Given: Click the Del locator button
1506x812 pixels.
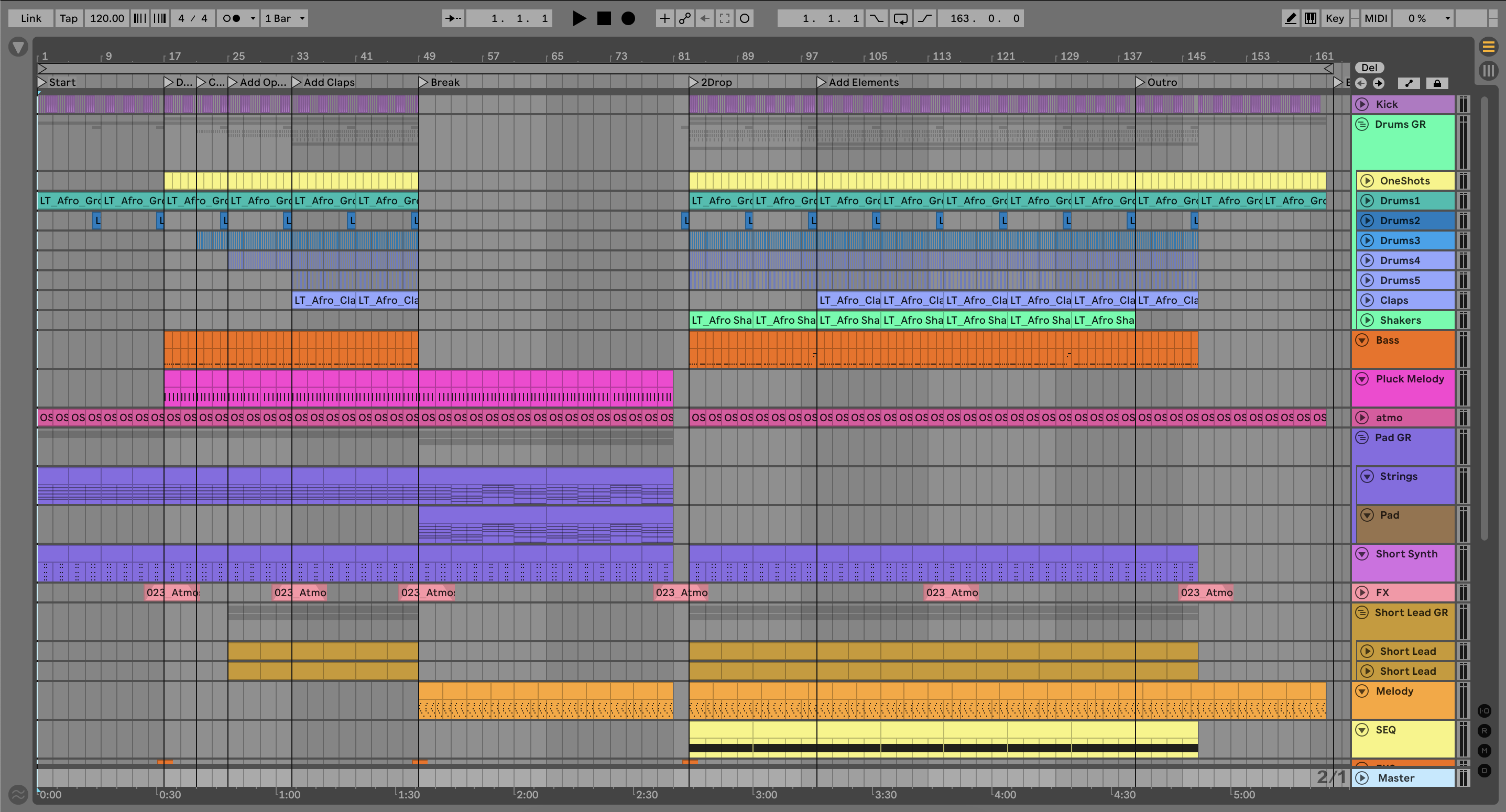Looking at the screenshot, I should pos(1370,67).
